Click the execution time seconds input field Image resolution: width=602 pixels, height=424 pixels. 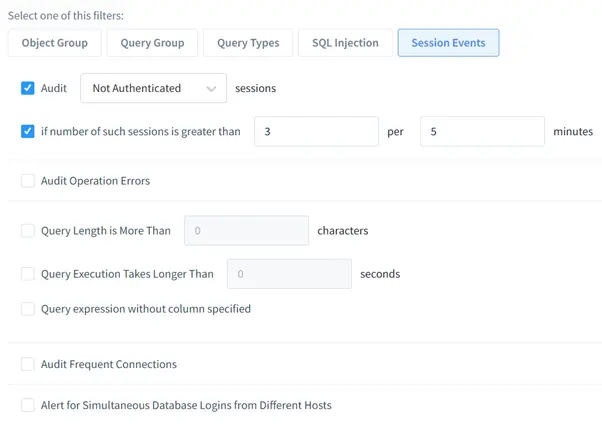289,274
